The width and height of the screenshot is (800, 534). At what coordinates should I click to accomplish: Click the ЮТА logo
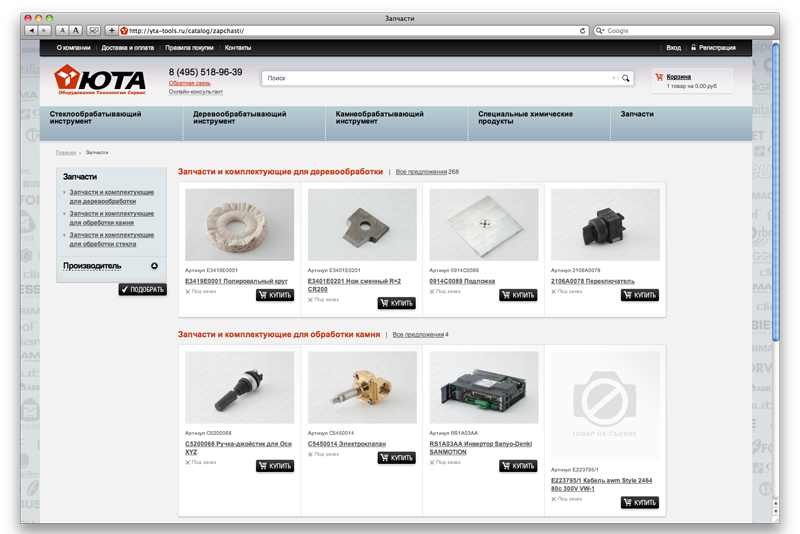(x=100, y=79)
